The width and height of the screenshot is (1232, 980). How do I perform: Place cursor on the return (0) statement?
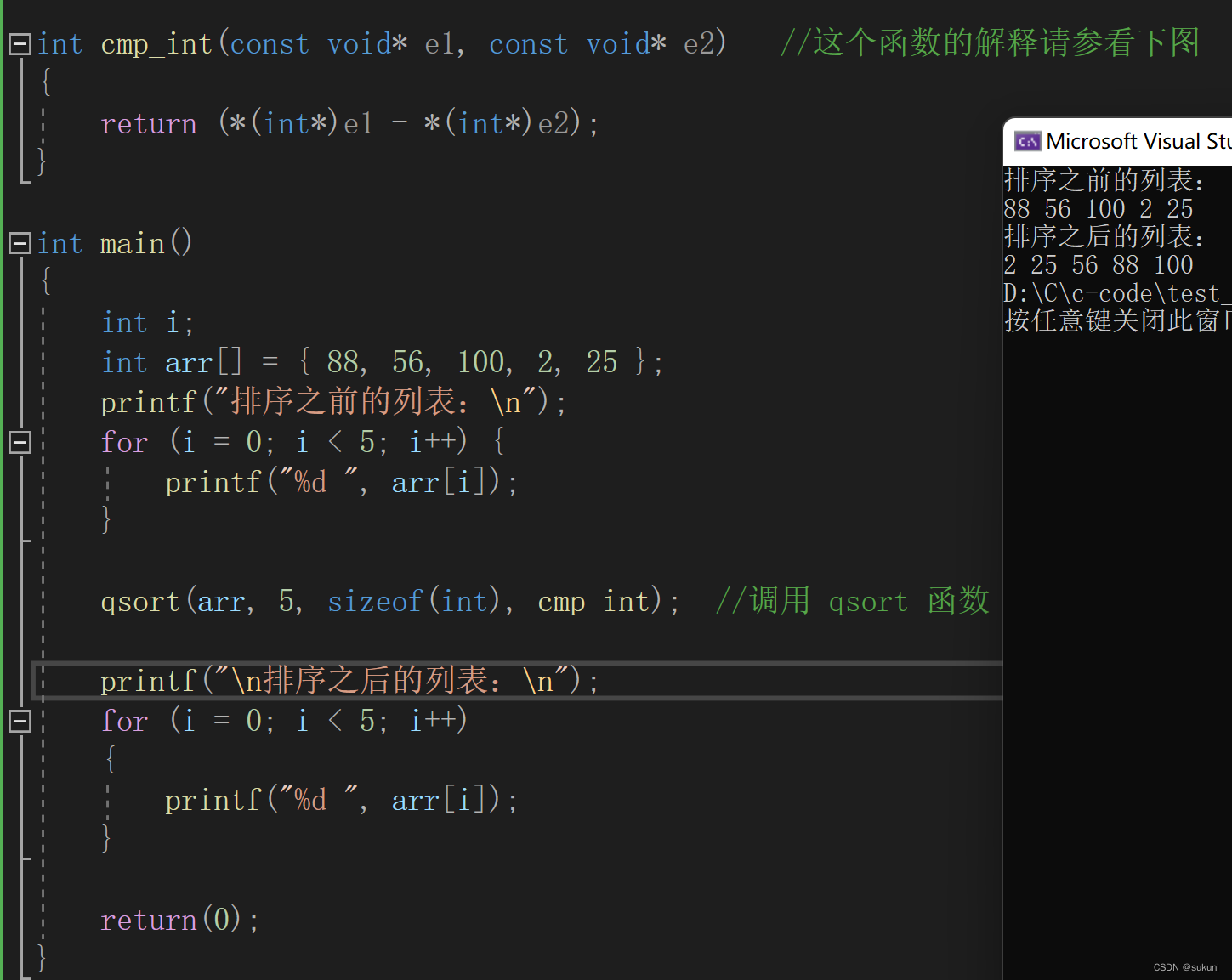[x=179, y=920]
